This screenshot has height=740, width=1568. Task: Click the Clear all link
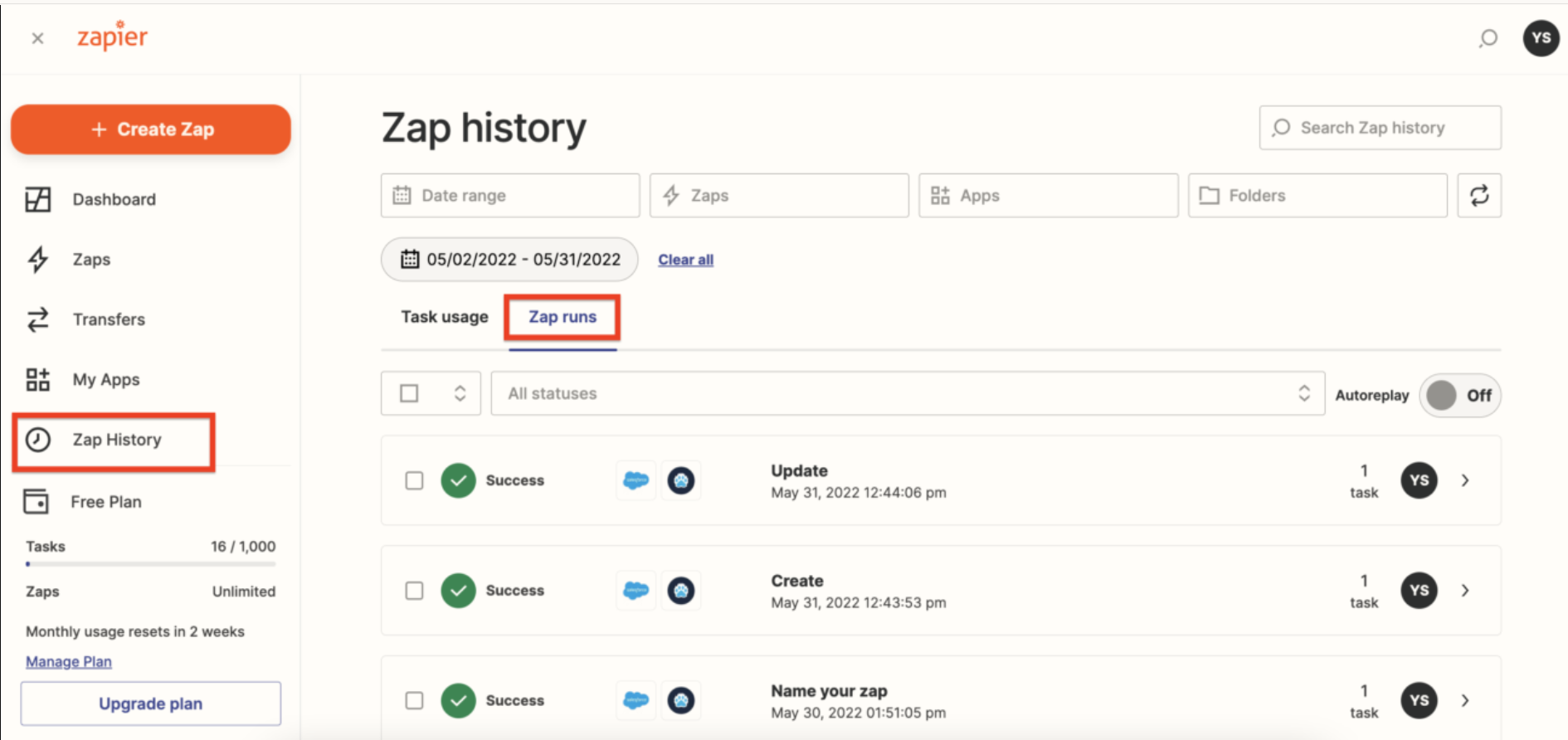coord(686,260)
